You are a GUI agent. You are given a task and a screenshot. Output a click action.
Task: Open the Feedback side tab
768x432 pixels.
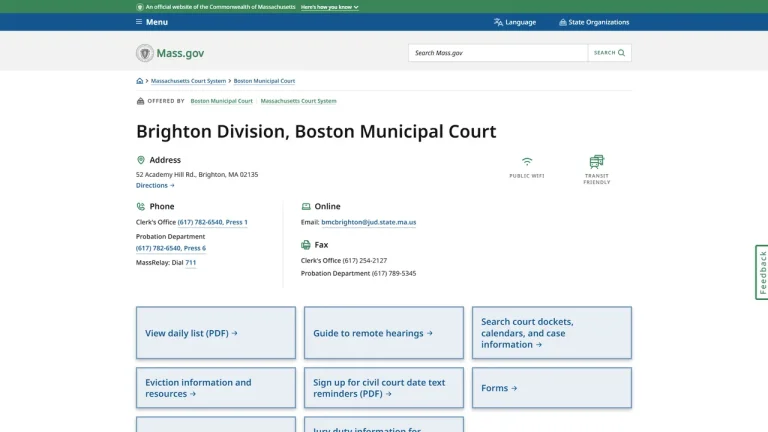pyautogui.click(x=762, y=272)
